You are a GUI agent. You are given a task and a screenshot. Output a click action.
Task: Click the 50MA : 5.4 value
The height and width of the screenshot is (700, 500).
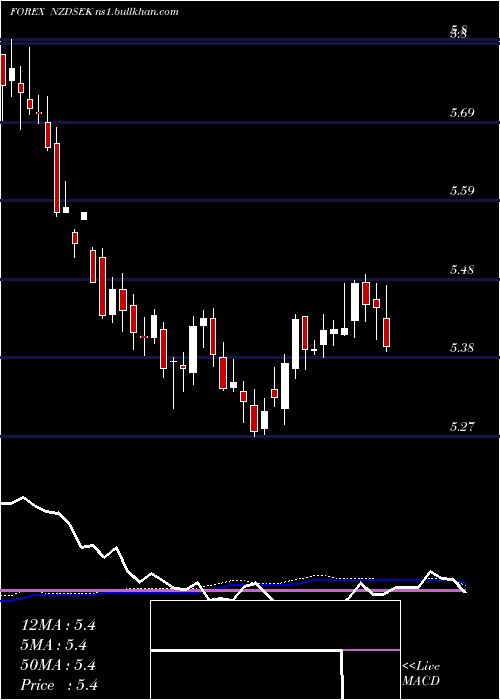(58, 665)
